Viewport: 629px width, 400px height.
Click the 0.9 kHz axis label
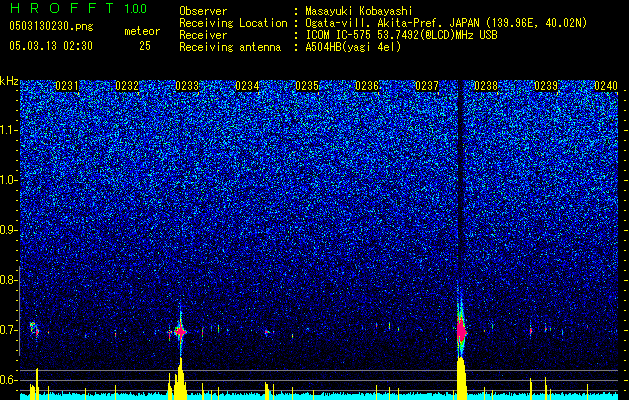pos(9,230)
